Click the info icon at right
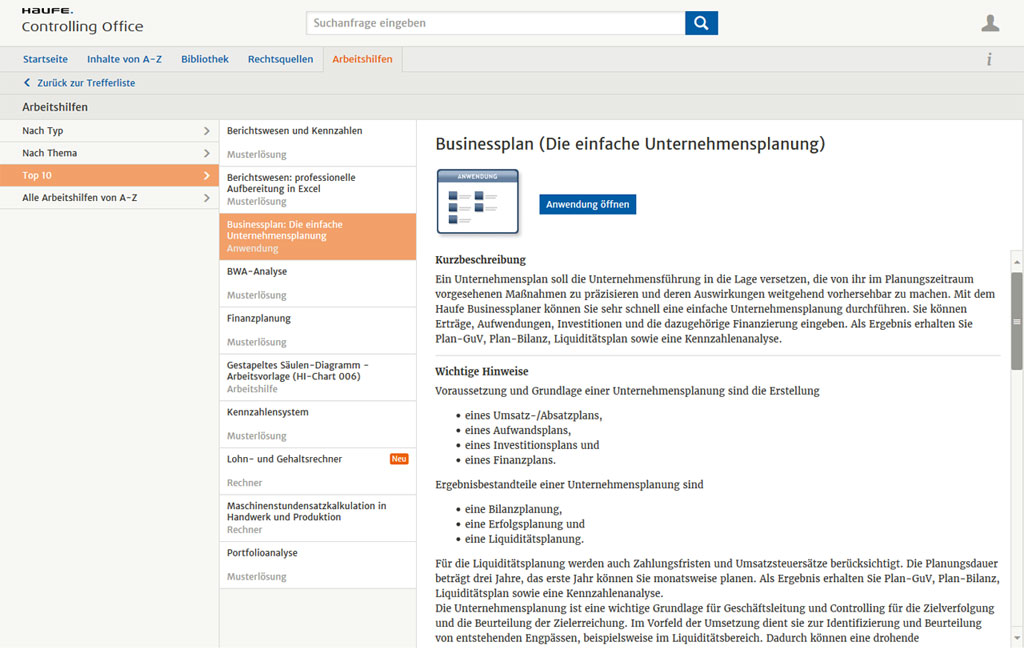Viewport: 1024px width, 670px height. [x=989, y=59]
